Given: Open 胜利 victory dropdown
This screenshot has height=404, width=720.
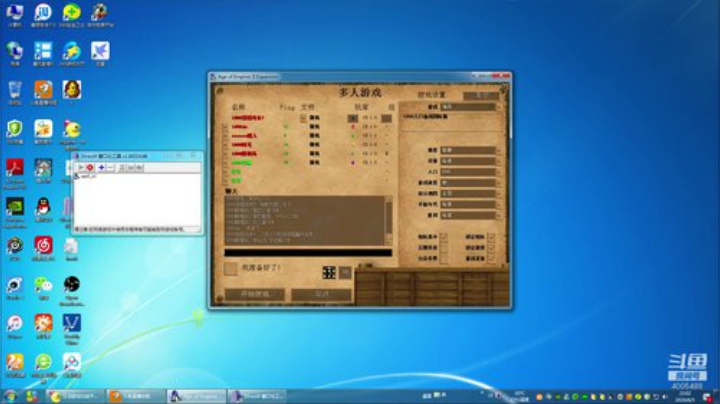Looking at the screenshot, I should (470, 215).
